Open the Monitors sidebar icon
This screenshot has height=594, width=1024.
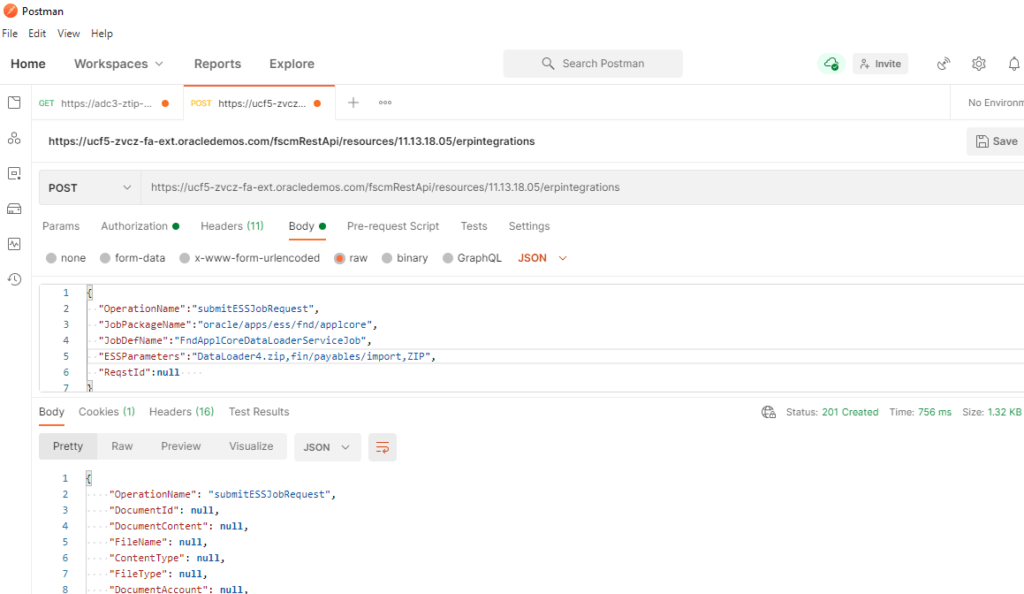click(x=14, y=243)
